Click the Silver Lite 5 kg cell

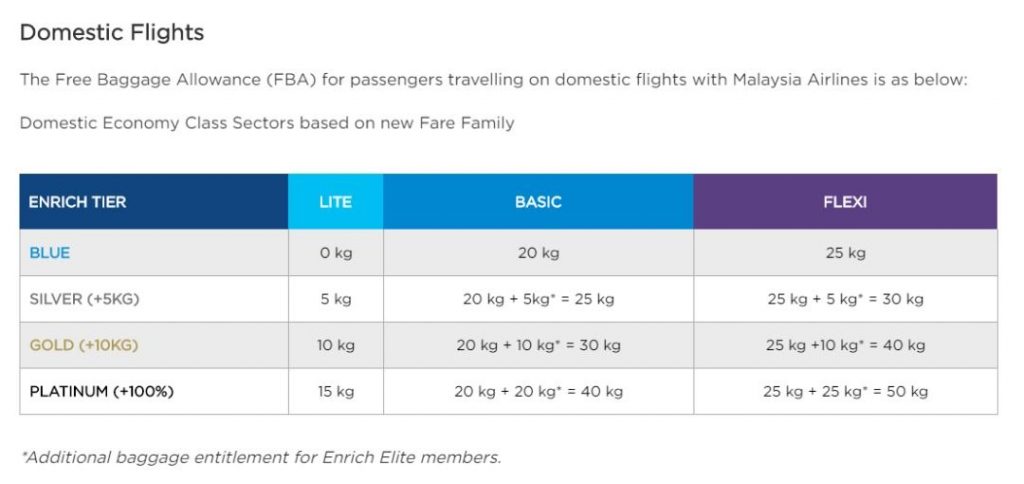click(336, 299)
